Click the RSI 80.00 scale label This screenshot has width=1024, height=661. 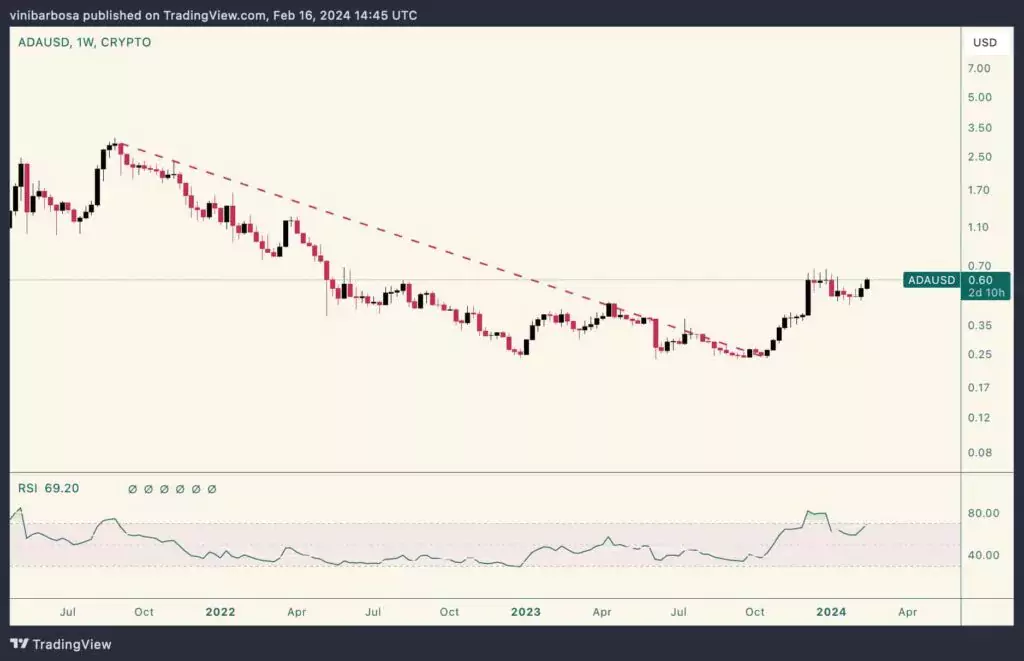coord(984,513)
